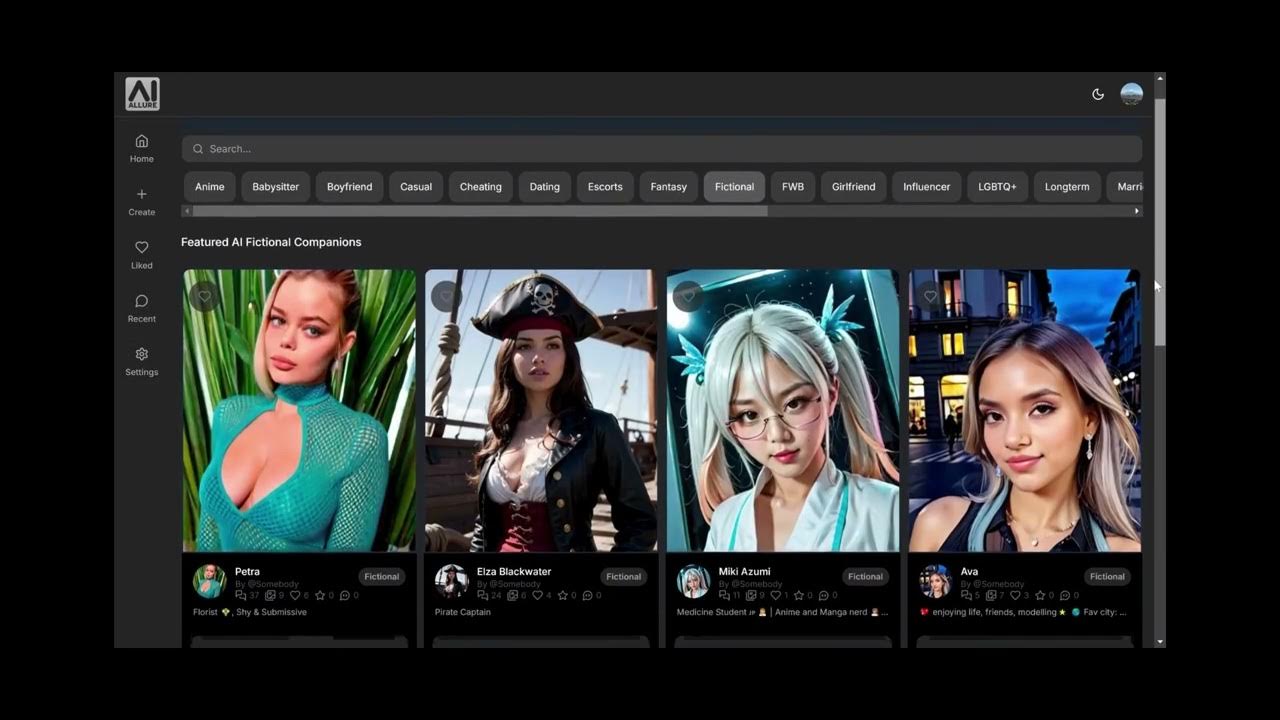1280x720 pixels.
Task: Like Elza Blackwater using the heart overlay
Action: tap(446, 296)
